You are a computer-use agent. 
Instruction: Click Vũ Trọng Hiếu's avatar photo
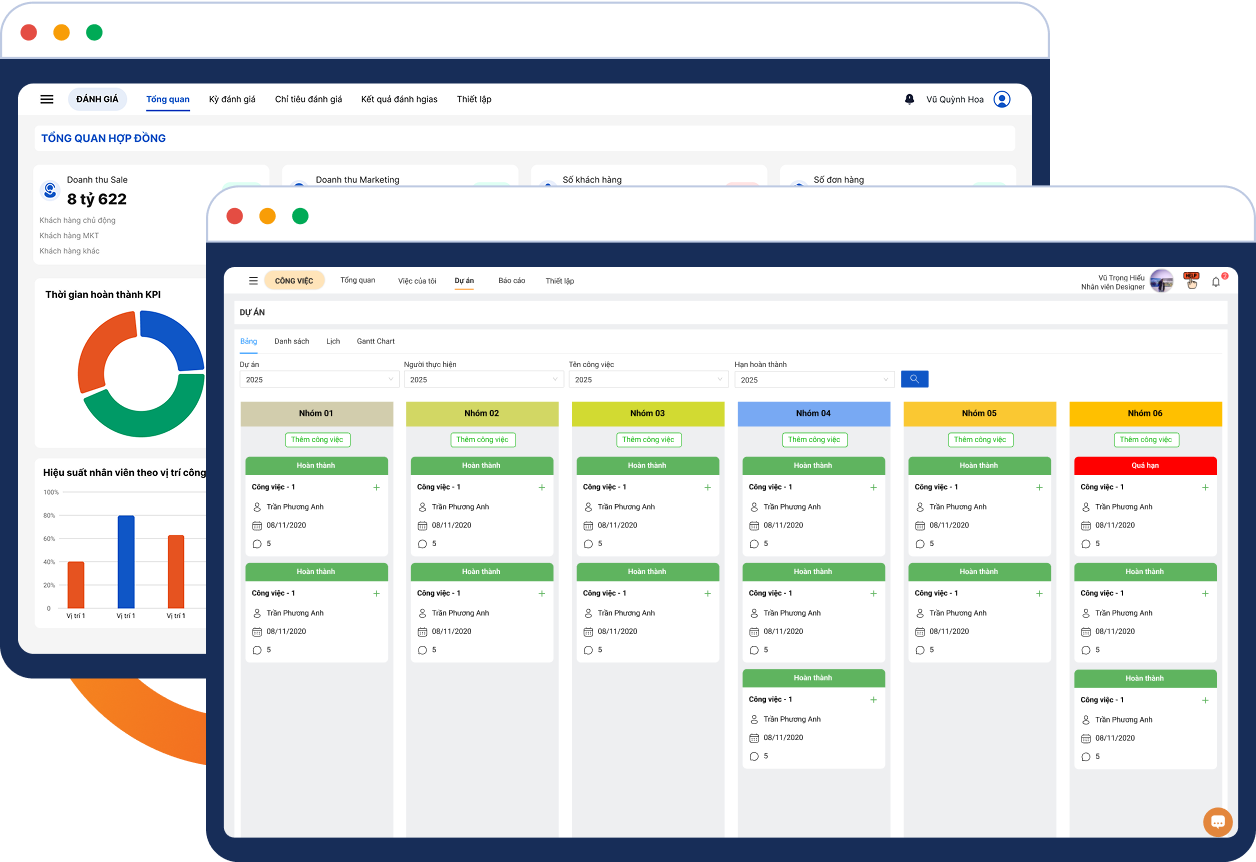coord(1161,281)
